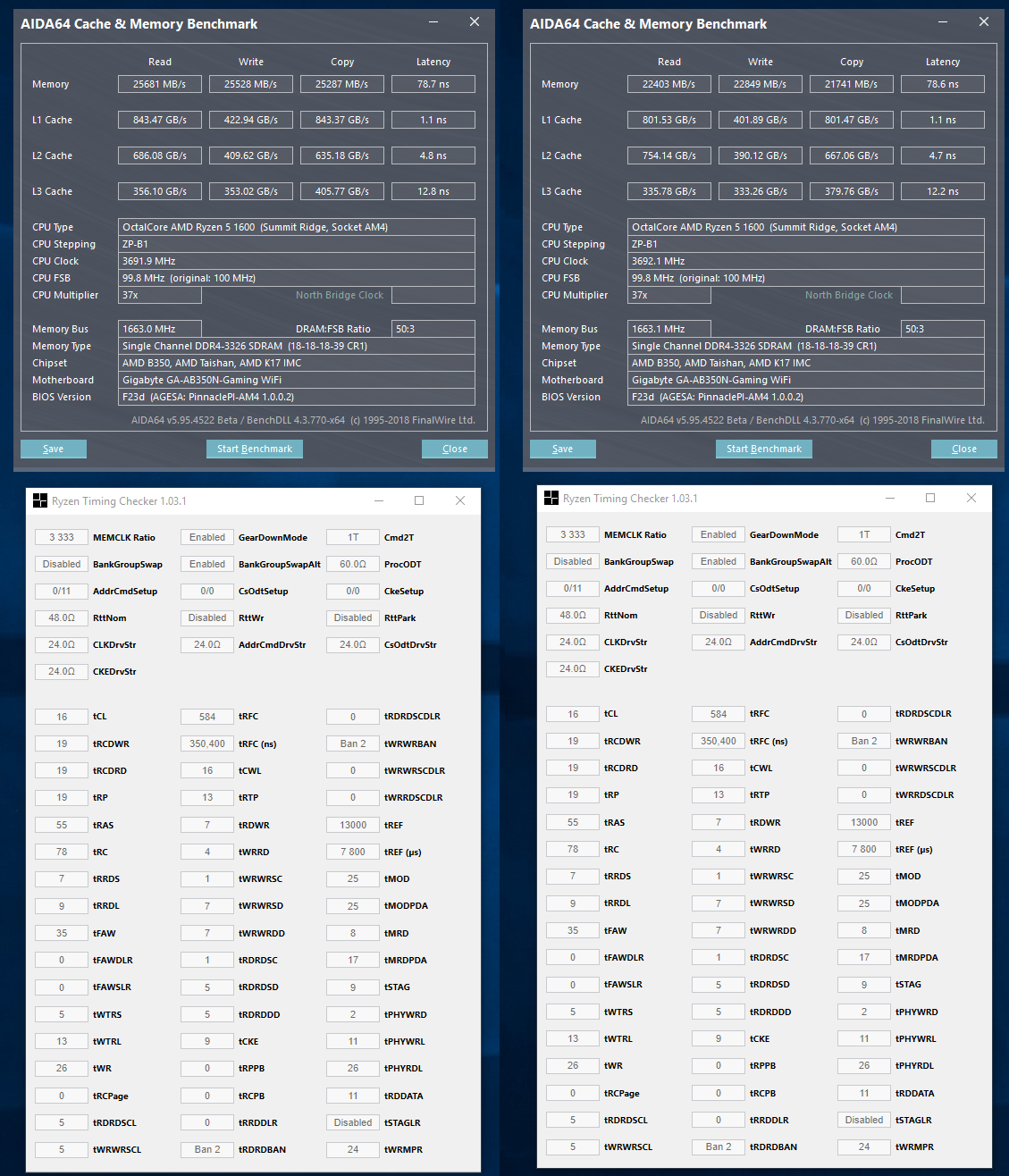The image size is (1009, 1176).
Task: Click left Memory Type DDR4-3326 field
Action: (x=297, y=346)
